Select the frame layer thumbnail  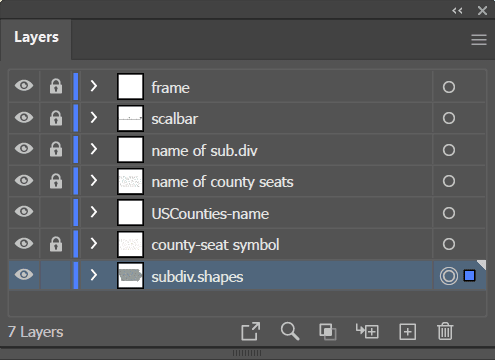coord(130,86)
